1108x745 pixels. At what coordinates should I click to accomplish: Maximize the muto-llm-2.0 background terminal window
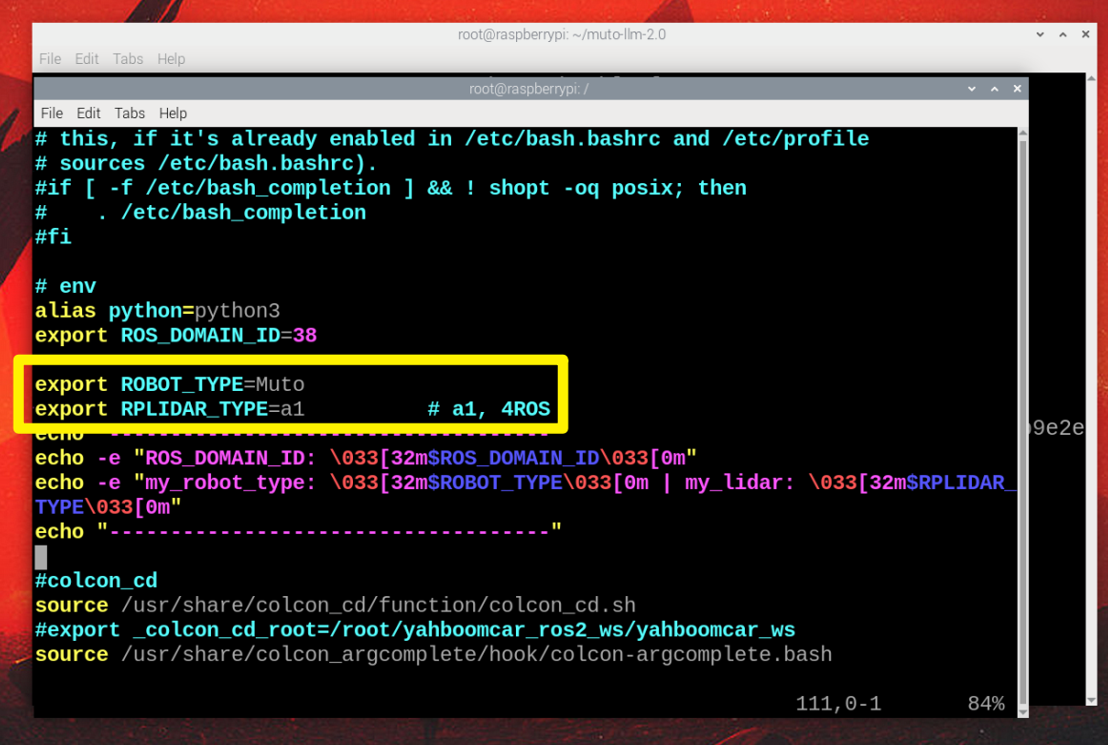[x=1063, y=34]
